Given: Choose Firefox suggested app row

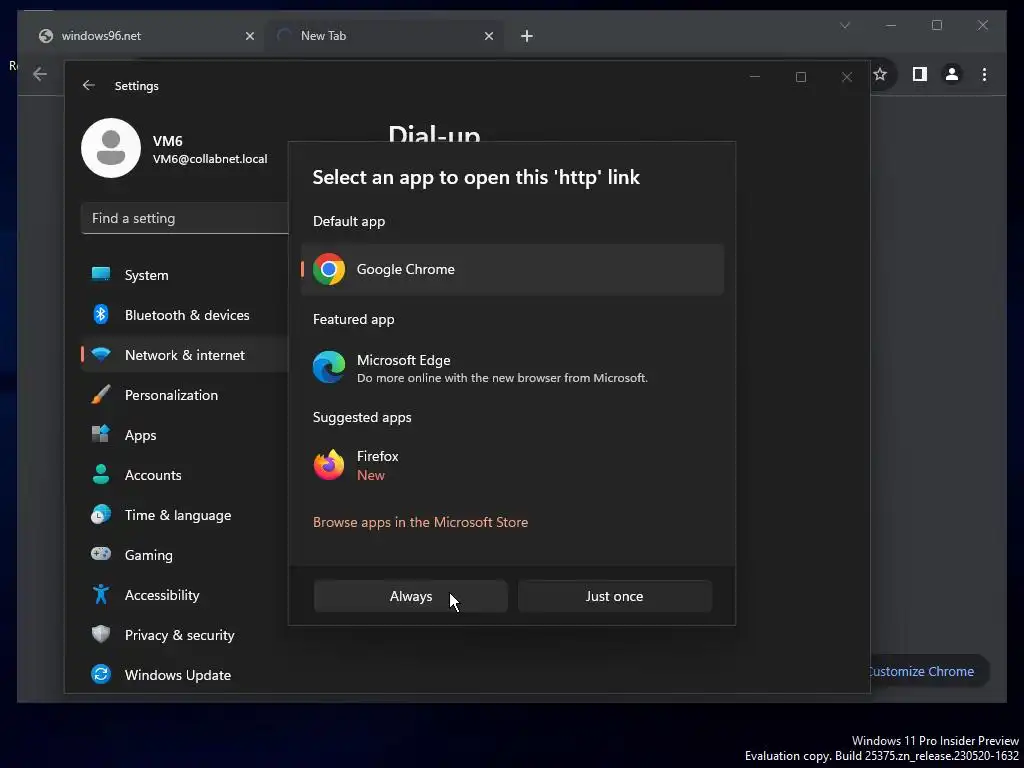Looking at the screenshot, I should [513, 465].
